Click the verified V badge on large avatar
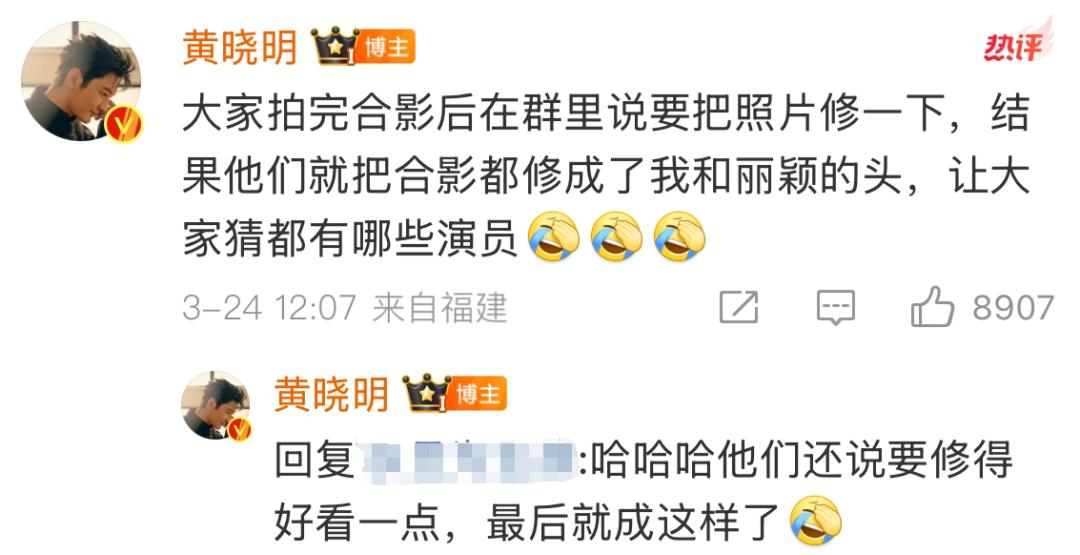Viewport: 1080px width, 555px height. tap(124, 125)
